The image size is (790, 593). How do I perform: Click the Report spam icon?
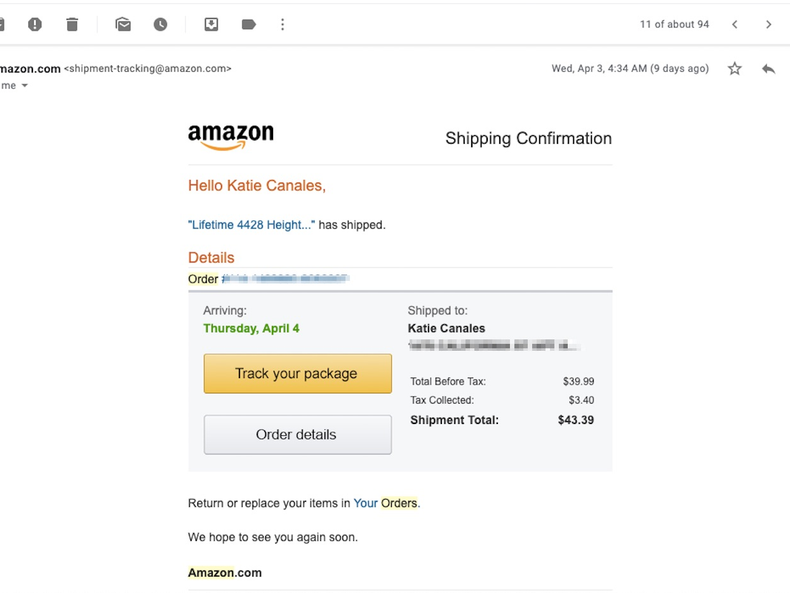(x=35, y=24)
